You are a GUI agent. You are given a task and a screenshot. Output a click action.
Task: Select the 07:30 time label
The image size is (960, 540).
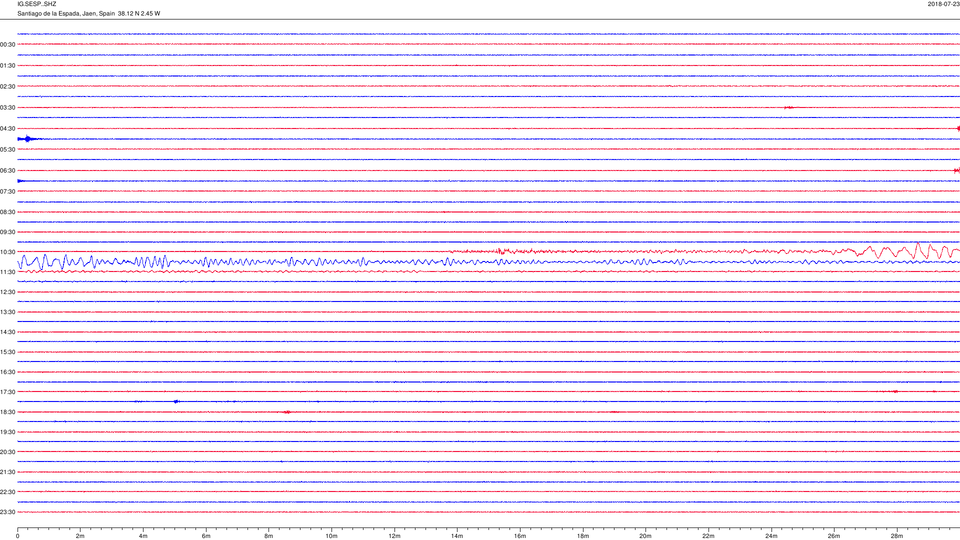[x=8, y=192]
